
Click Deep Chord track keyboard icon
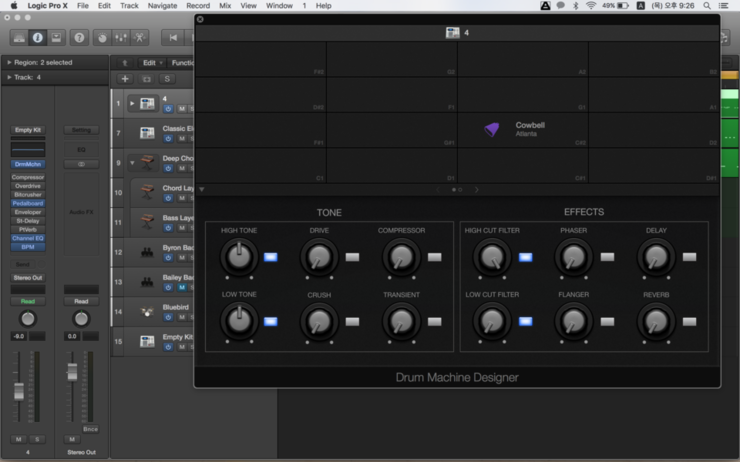click(147, 163)
